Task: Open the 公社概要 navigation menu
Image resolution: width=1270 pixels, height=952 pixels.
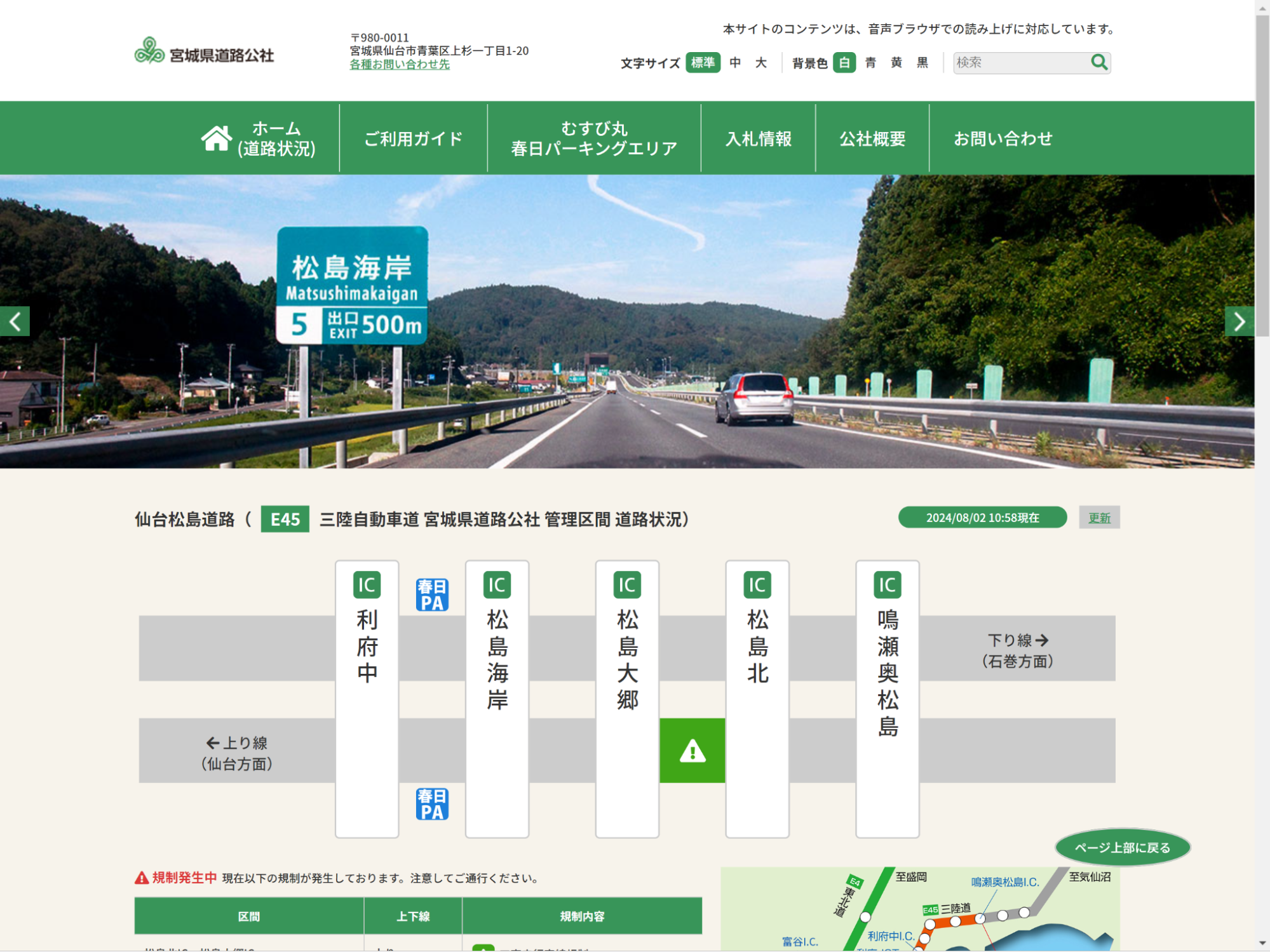Action: pyautogui.click(x=872, y=137)
